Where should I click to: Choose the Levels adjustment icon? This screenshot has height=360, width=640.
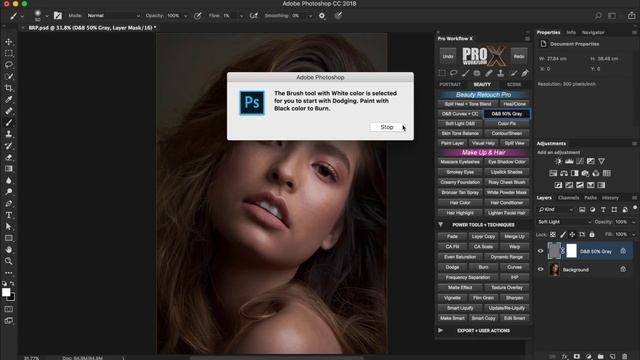tap(569, 161)
